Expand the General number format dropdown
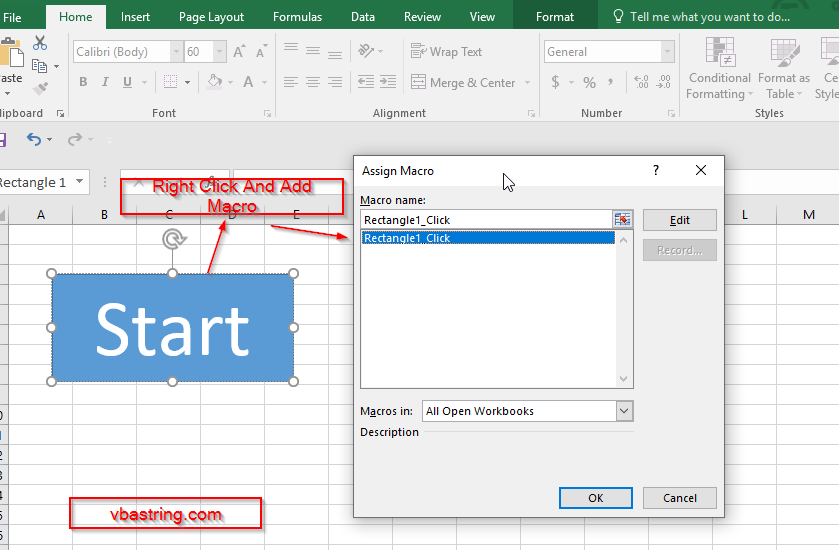The height and width of the screenshot is (550, 839). (x=668, y=52)
